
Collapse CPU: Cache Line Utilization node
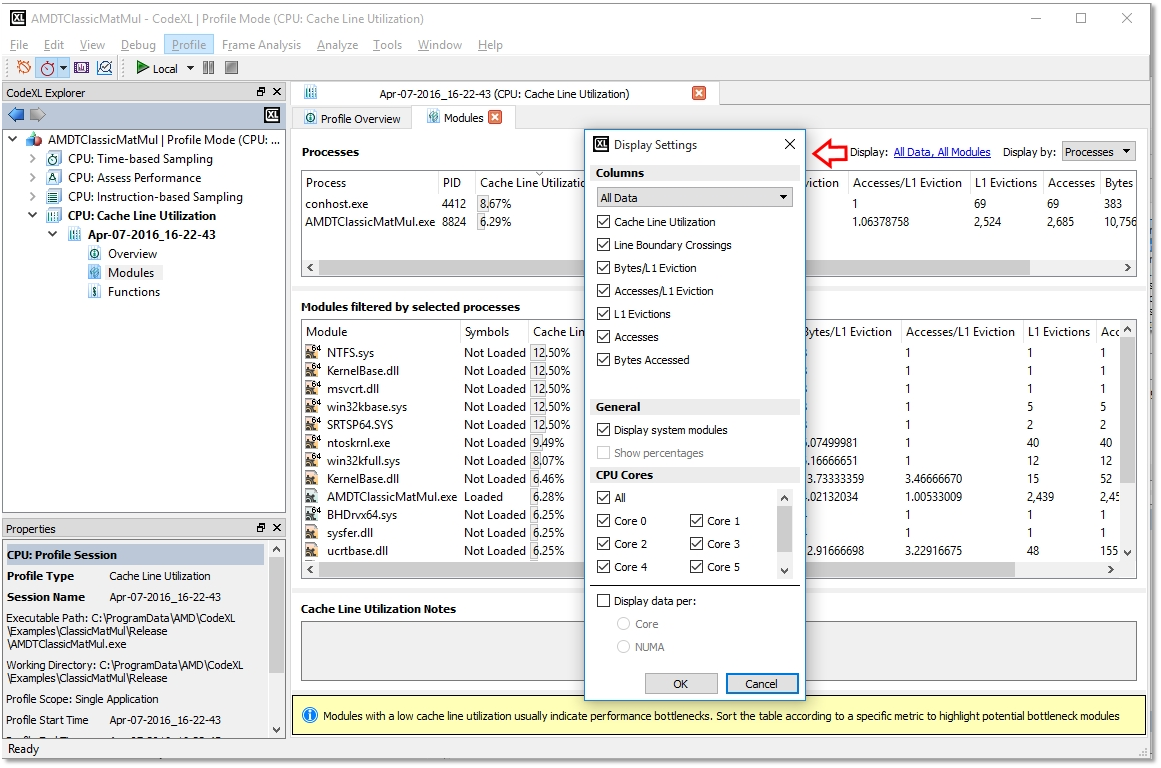point(33,215)
